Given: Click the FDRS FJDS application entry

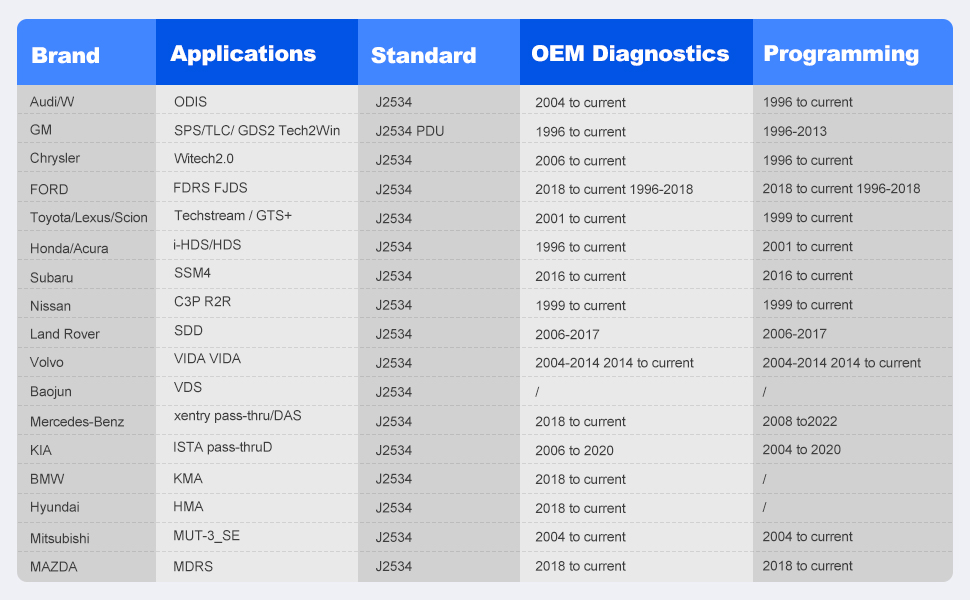Looking at the screenshot, I should tap(210, 187).
